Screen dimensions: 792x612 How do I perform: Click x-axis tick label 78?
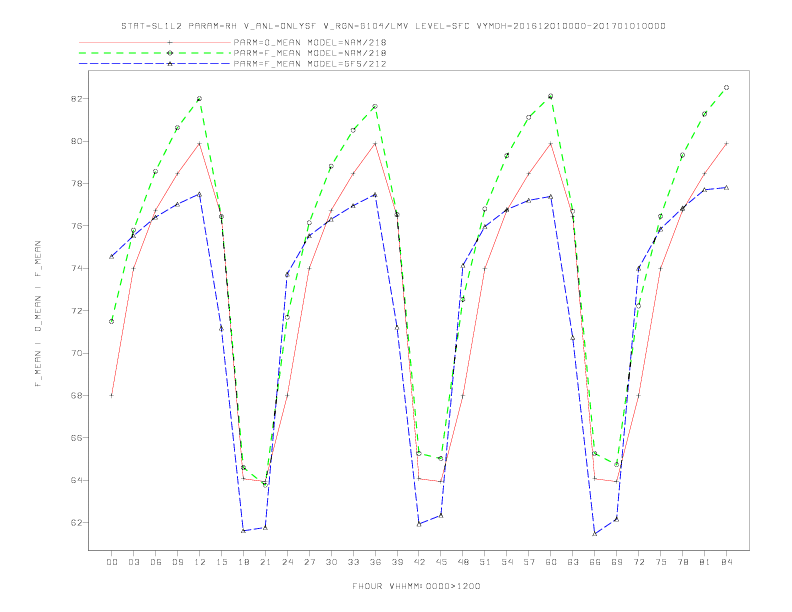coord(682,562)
